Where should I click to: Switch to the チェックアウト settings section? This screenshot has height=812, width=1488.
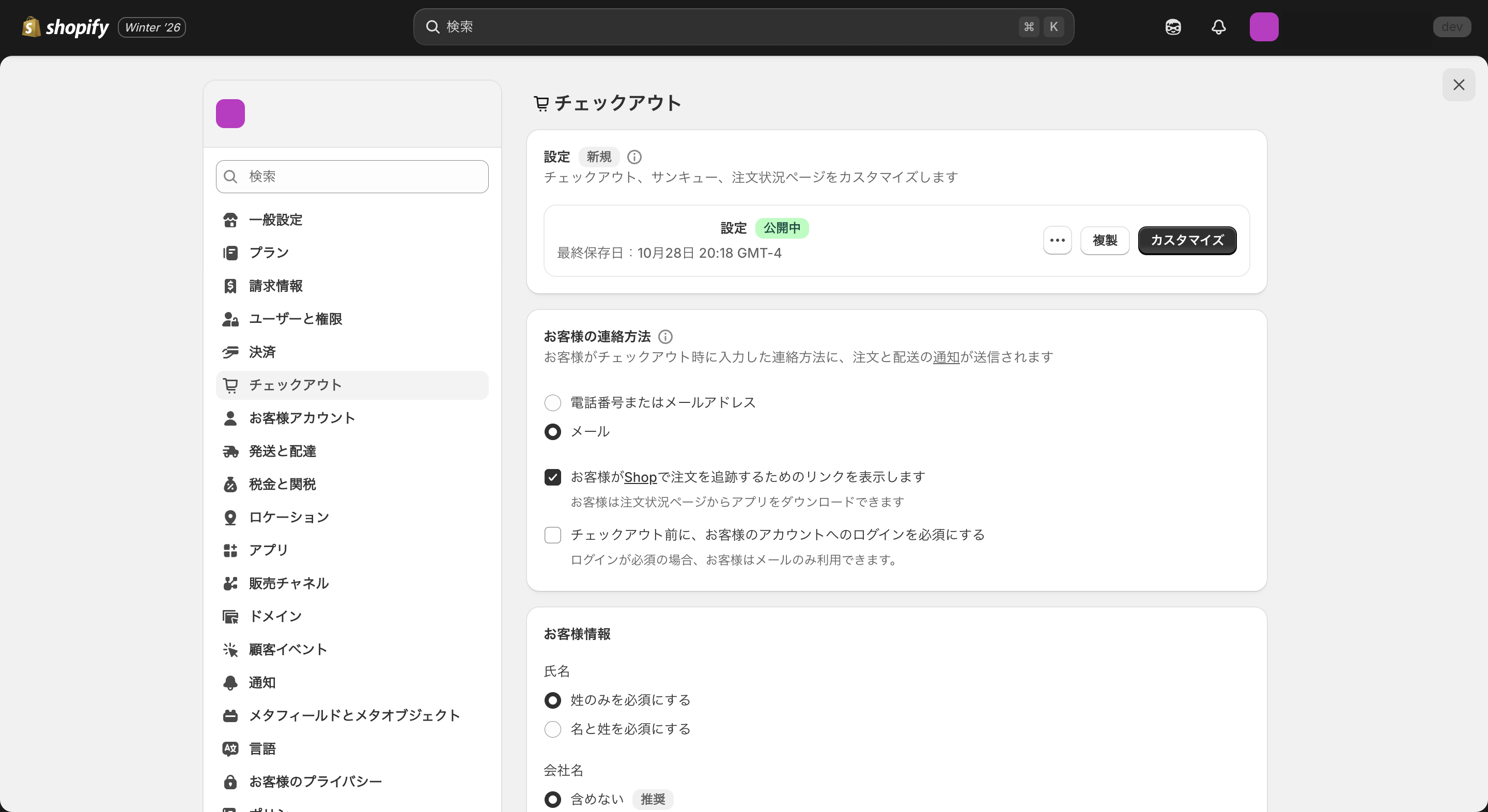[x=295, y=385]
